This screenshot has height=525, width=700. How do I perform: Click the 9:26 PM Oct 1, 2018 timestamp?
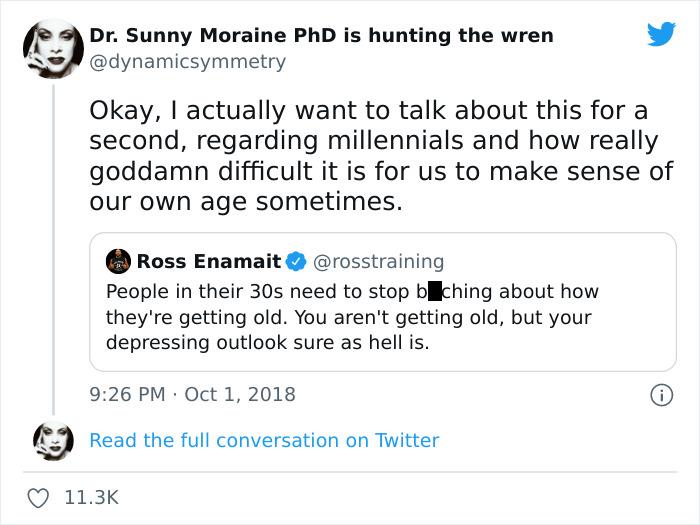click(x=193, y=394)
